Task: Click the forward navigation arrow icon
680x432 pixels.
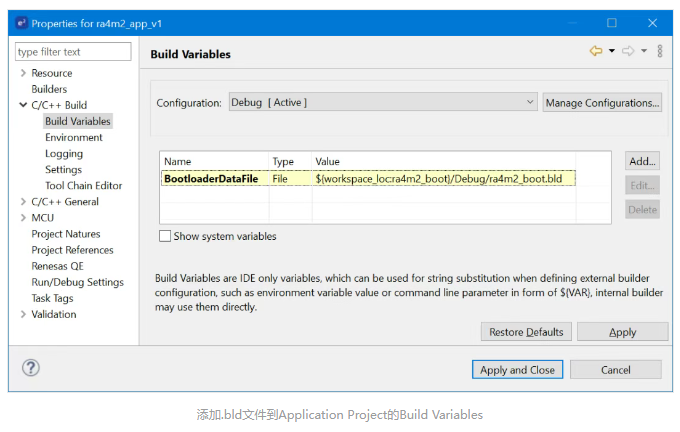Action: [628, 51]
